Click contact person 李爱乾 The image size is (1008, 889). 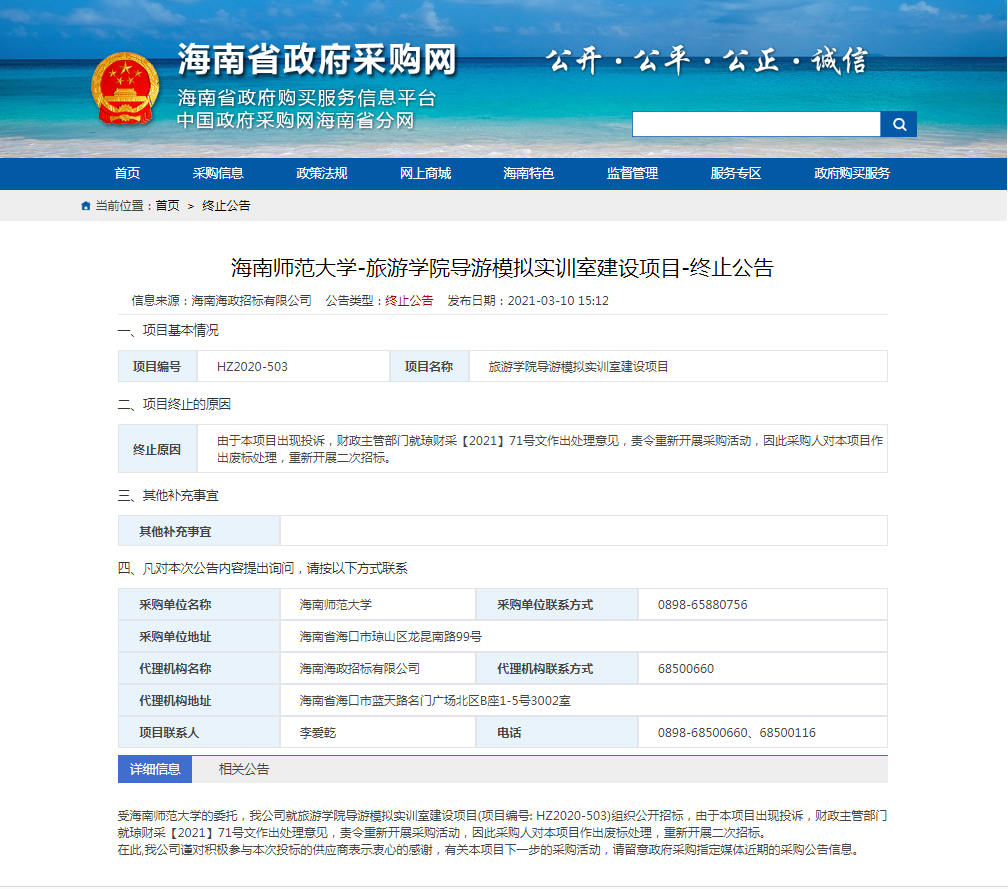coord(318,733)
